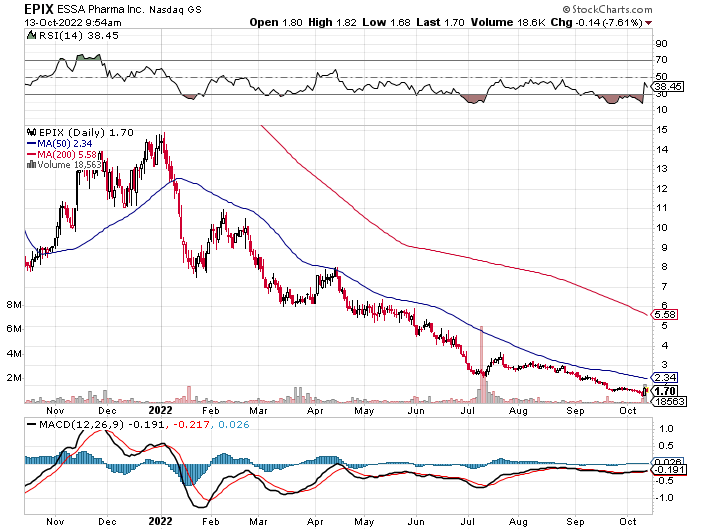This screenshot has width=703, height=530.
Task: Click the 10 price axis label
Action: pos(662,227)
